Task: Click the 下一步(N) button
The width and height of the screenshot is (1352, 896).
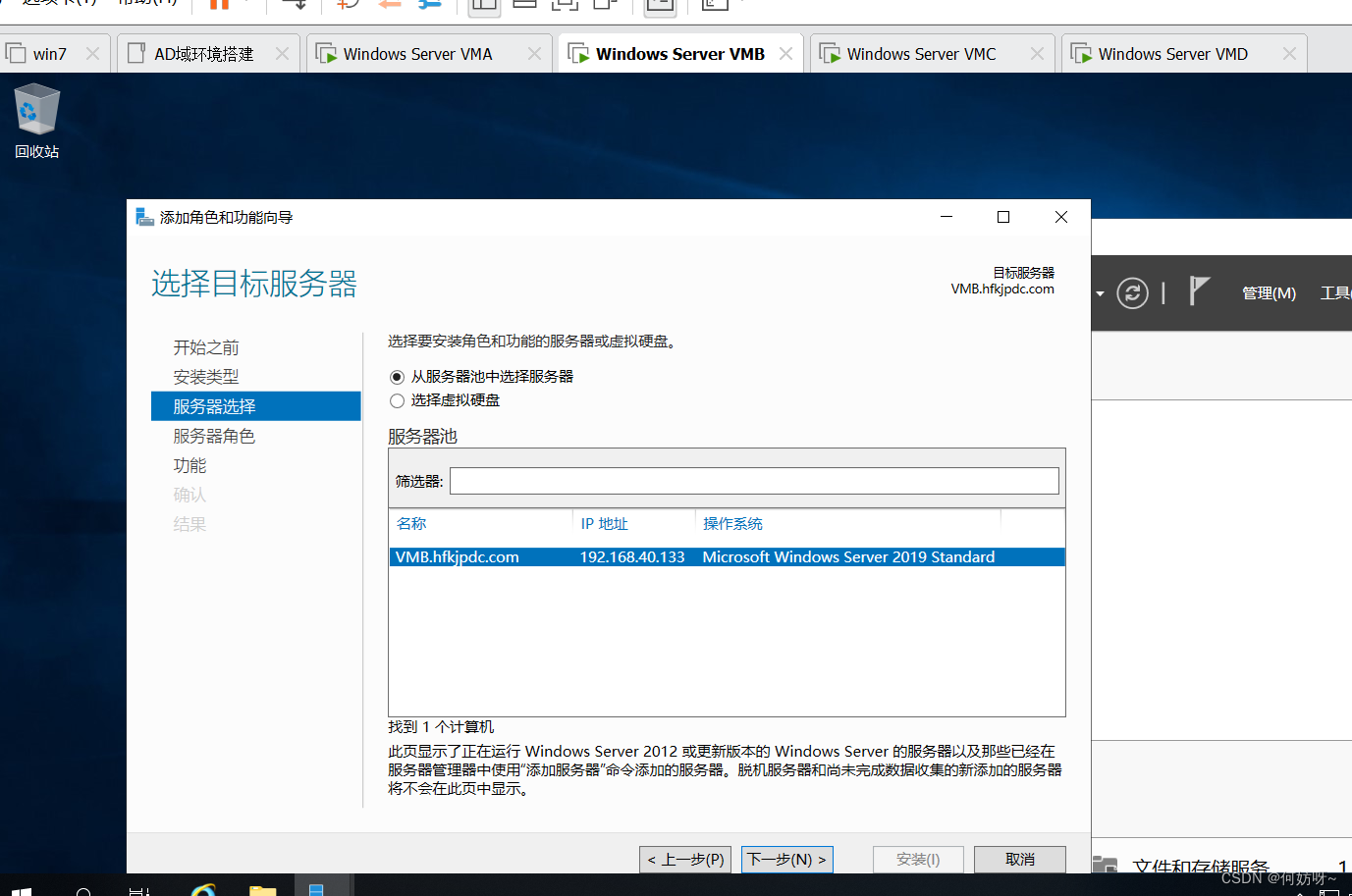Action: (786, 860)
